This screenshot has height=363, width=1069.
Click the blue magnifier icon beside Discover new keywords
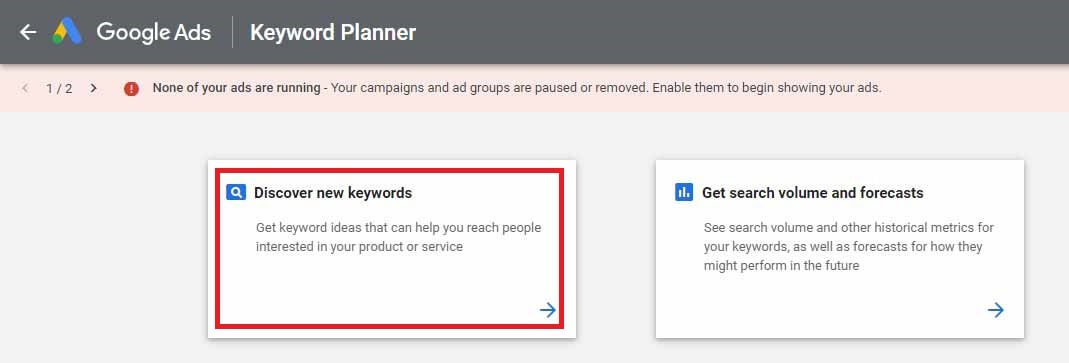point(236,192)
